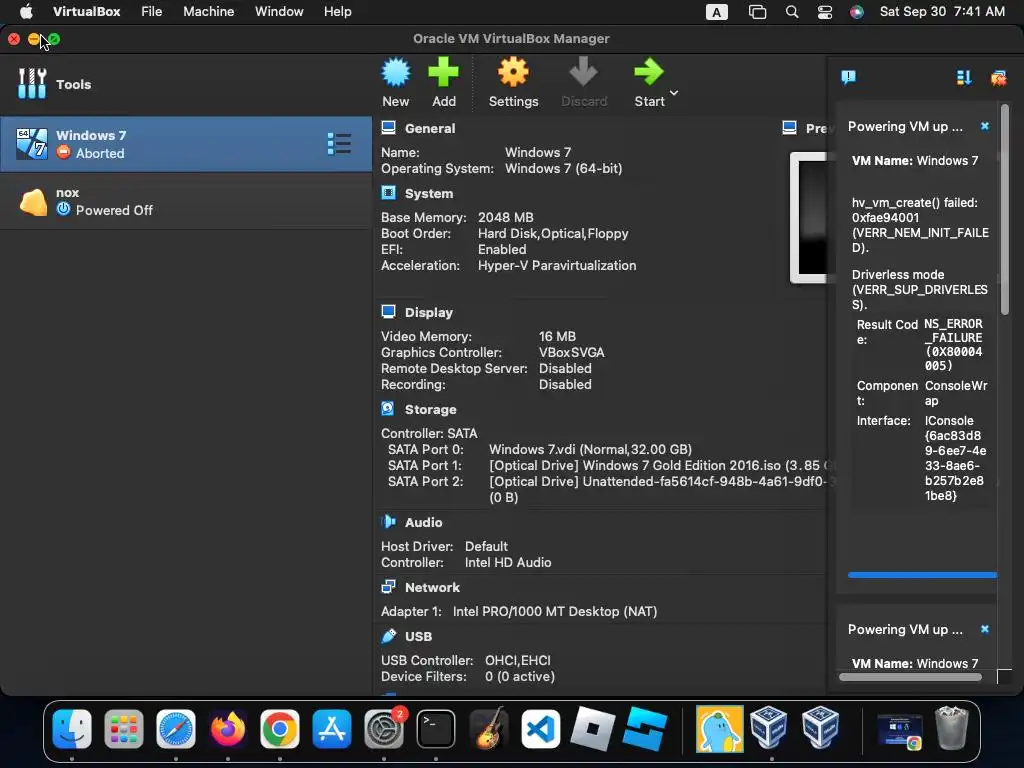Image resolution: width=1024 pixels, height=768 pixels.
Task: Open the blue cartoon character app in Dock
Action: click(x=719, y=729)
